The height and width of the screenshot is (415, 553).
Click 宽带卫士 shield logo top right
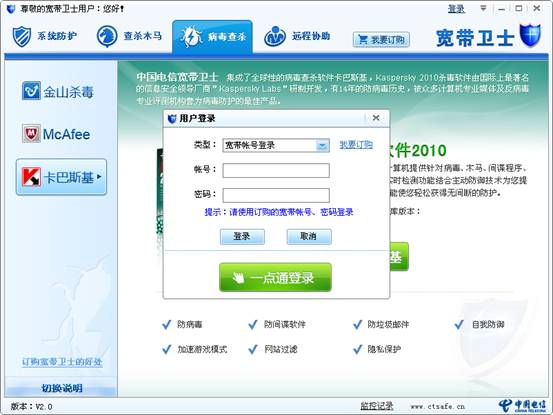click(530, 35)
